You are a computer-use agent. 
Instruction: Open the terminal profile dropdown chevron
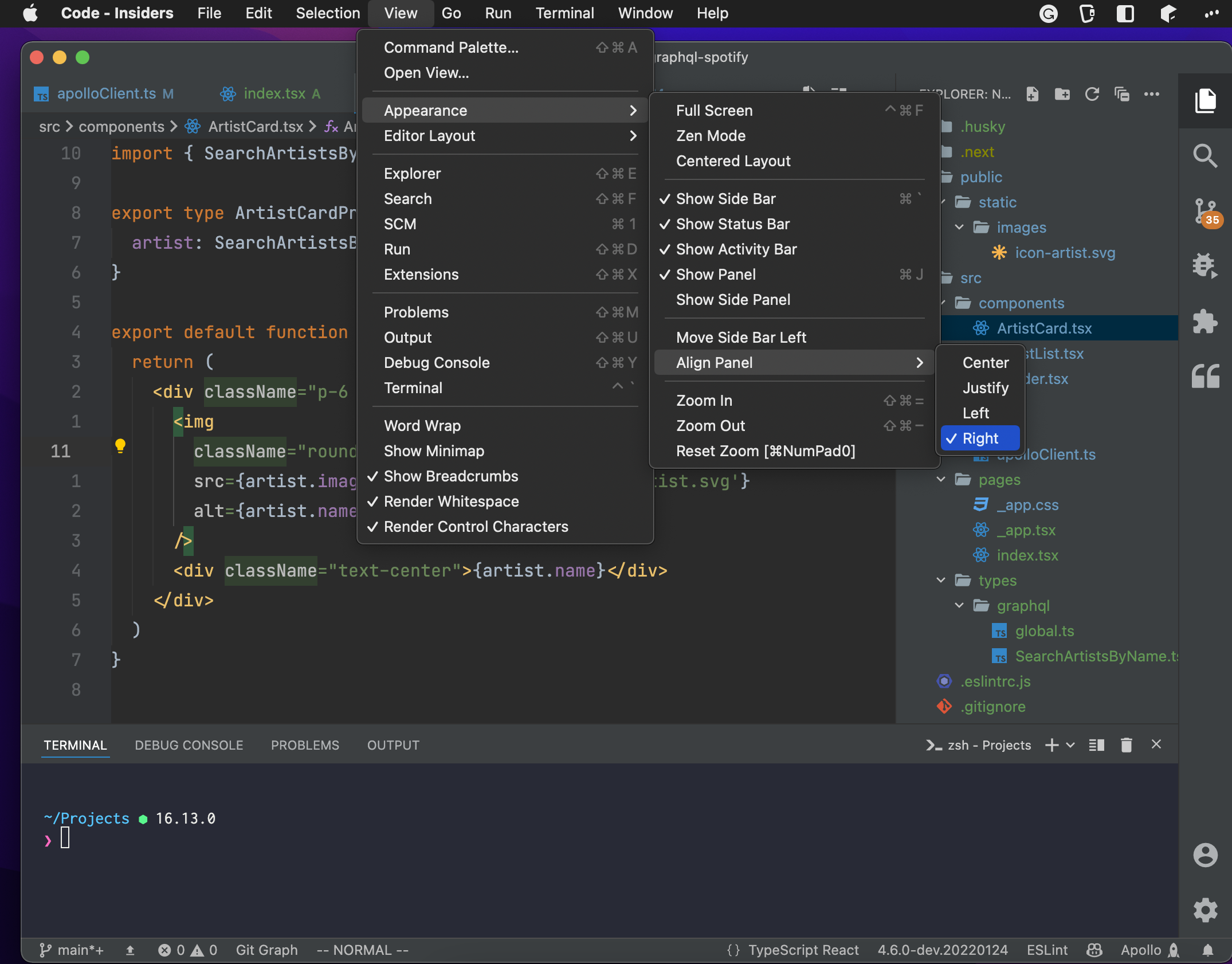coord(1070,745)
